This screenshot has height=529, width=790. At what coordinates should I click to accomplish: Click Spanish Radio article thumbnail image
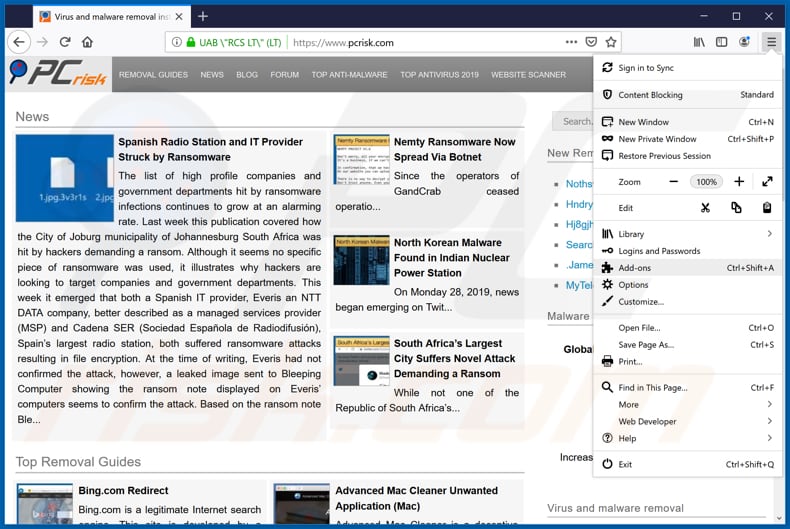[64, 178]
